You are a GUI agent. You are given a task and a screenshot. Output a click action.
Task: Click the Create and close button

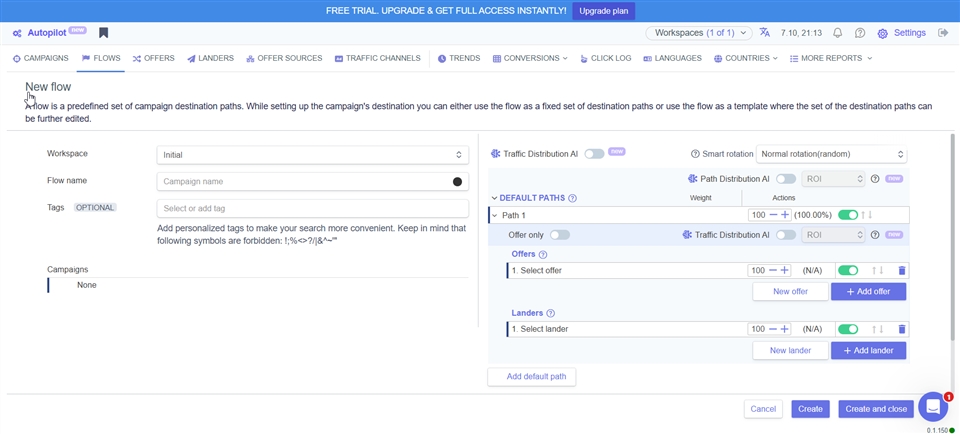[875, 409]
